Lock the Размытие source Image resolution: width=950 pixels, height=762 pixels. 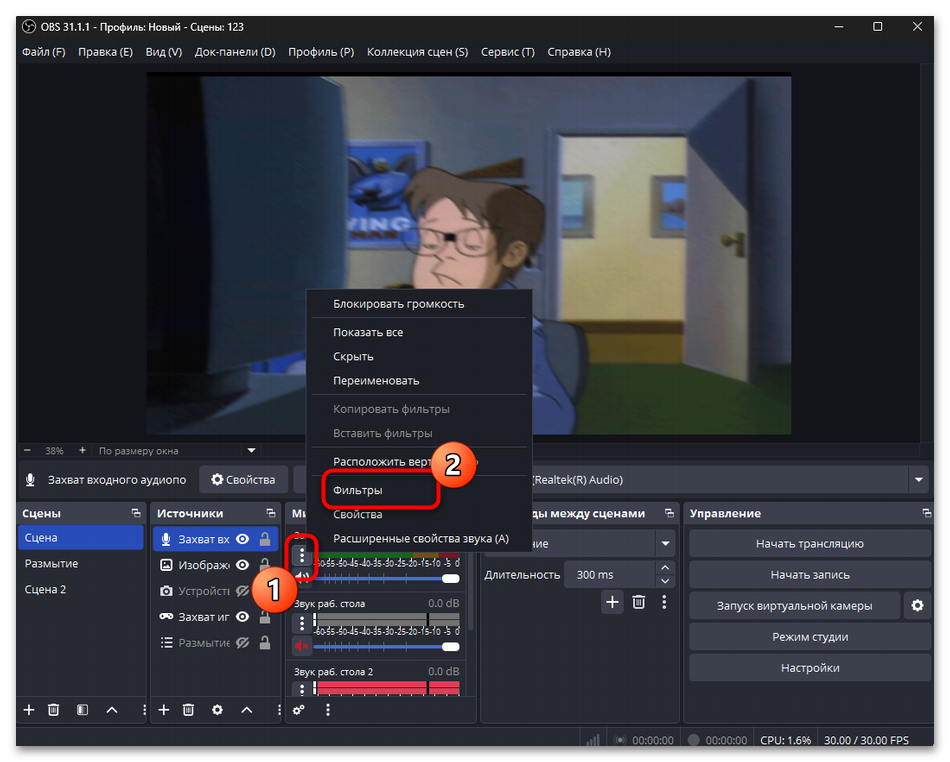[x=265, y=643]
